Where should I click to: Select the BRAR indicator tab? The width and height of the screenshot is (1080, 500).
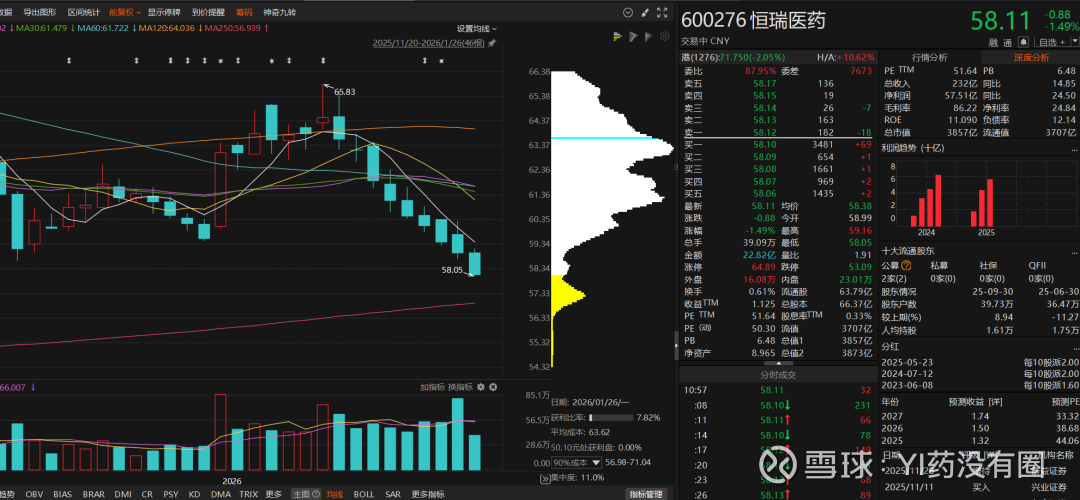(94, 494)
